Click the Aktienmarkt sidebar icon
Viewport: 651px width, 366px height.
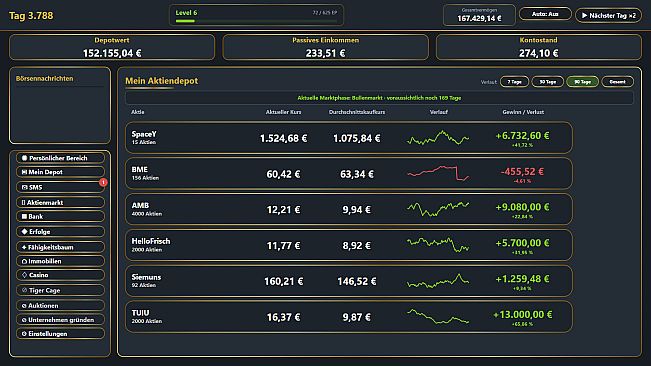23,203
